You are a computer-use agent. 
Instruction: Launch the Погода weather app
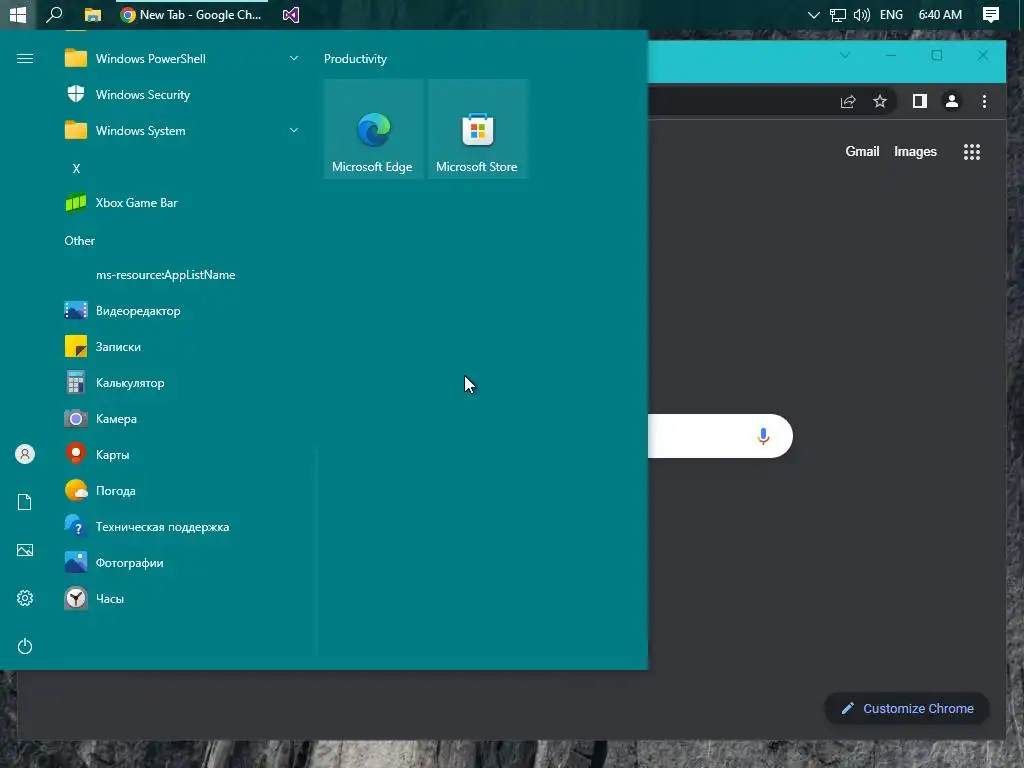180,490
